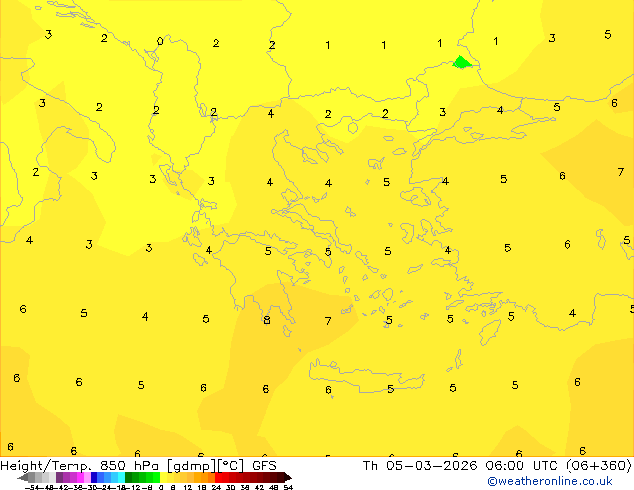634x490 pixels.
Task: Select the magenta legend swatch
Action: coord(80,477)
